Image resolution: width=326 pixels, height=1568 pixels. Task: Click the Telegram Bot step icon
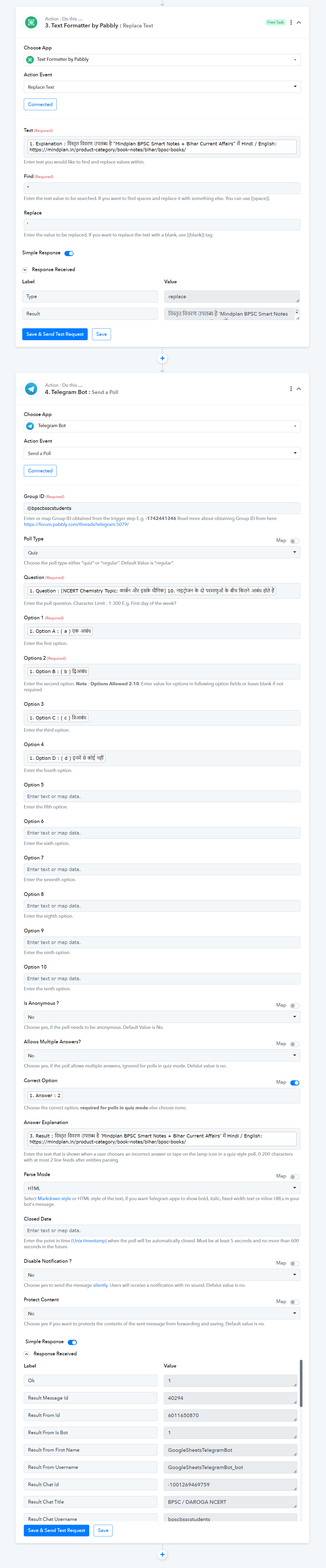click(31, 389)
